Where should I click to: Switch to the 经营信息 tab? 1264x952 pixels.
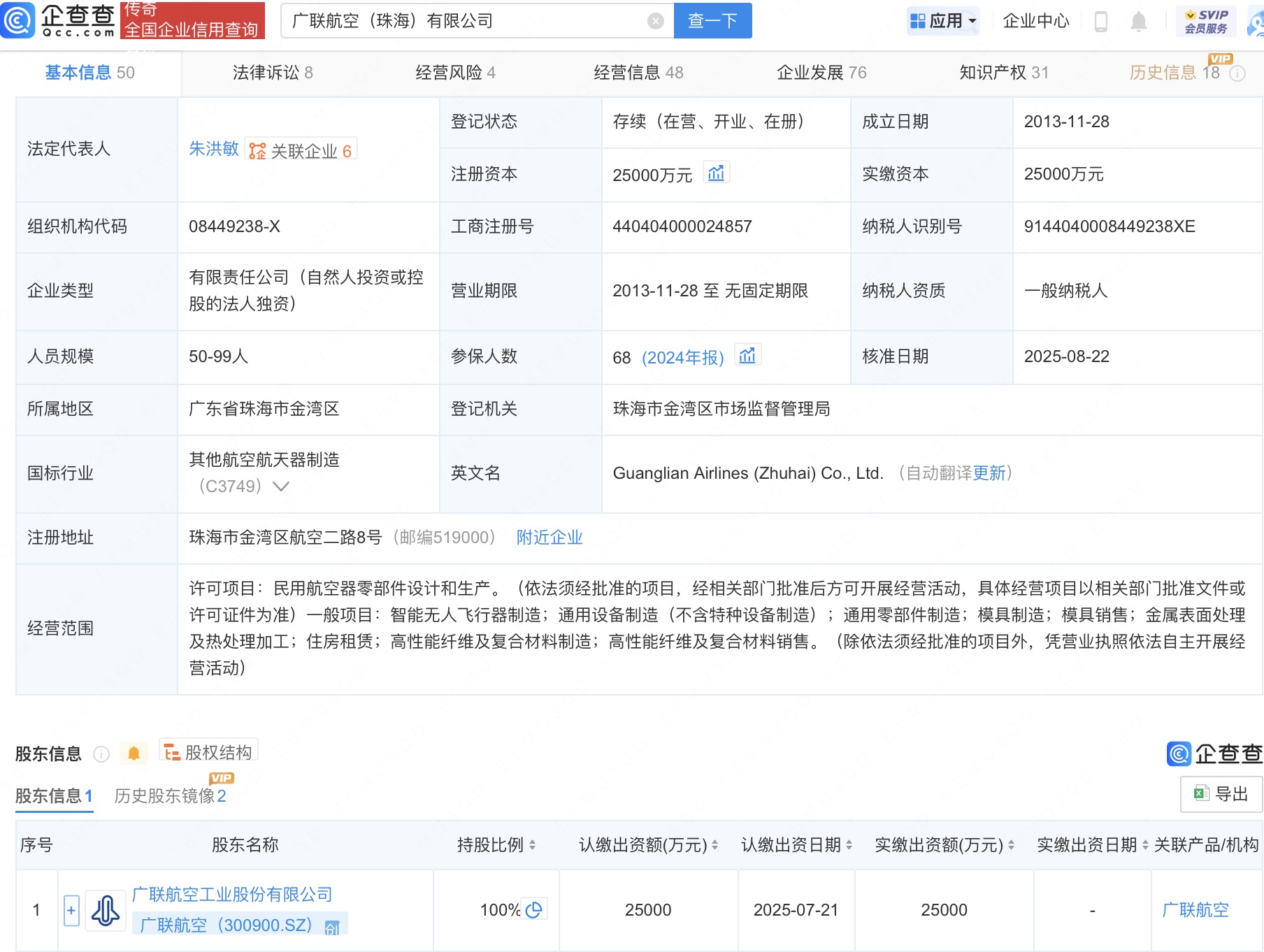click(639, 73)
